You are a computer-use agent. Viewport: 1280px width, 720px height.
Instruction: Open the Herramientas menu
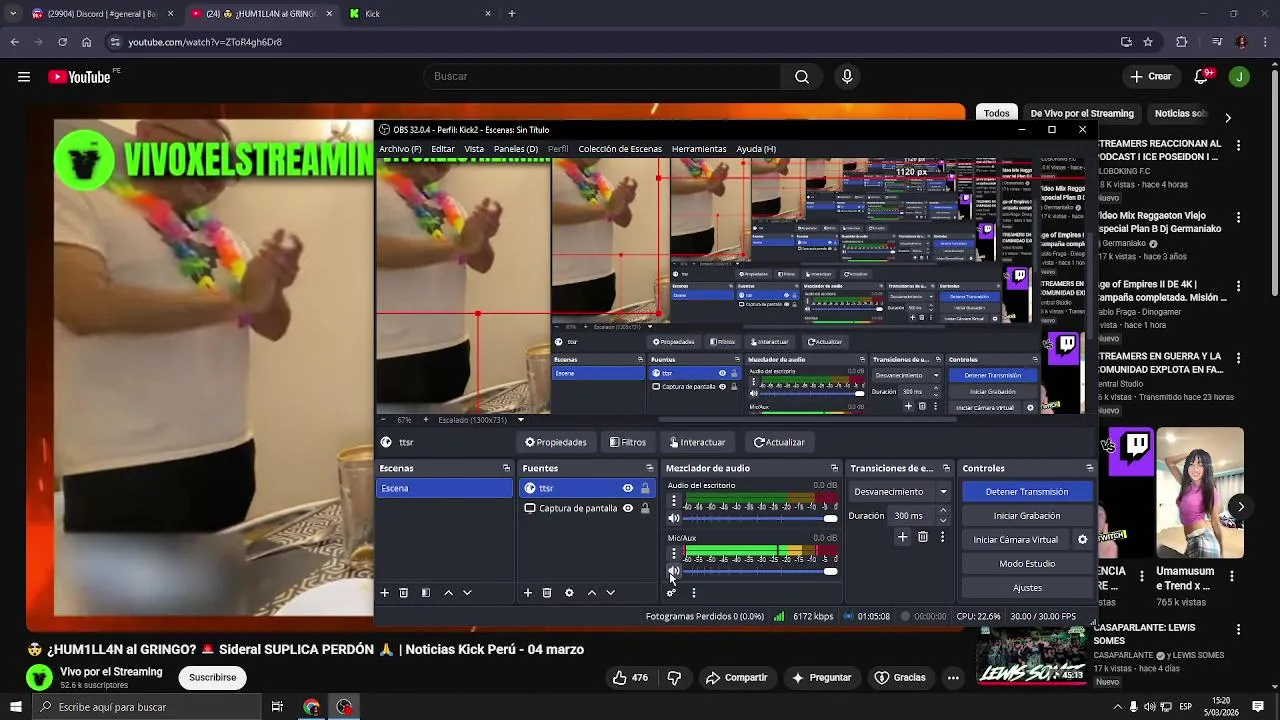[699, 149]
